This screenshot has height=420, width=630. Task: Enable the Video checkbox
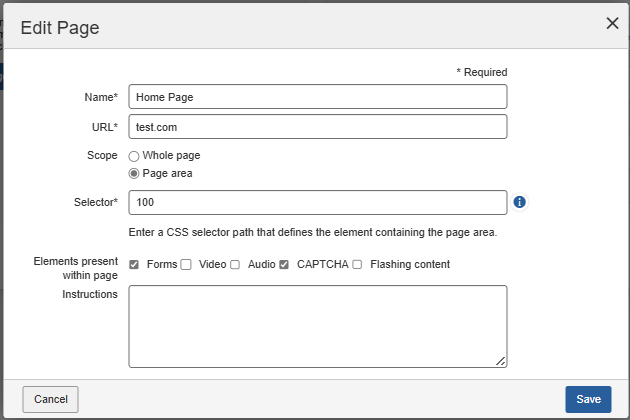[185, 265]
